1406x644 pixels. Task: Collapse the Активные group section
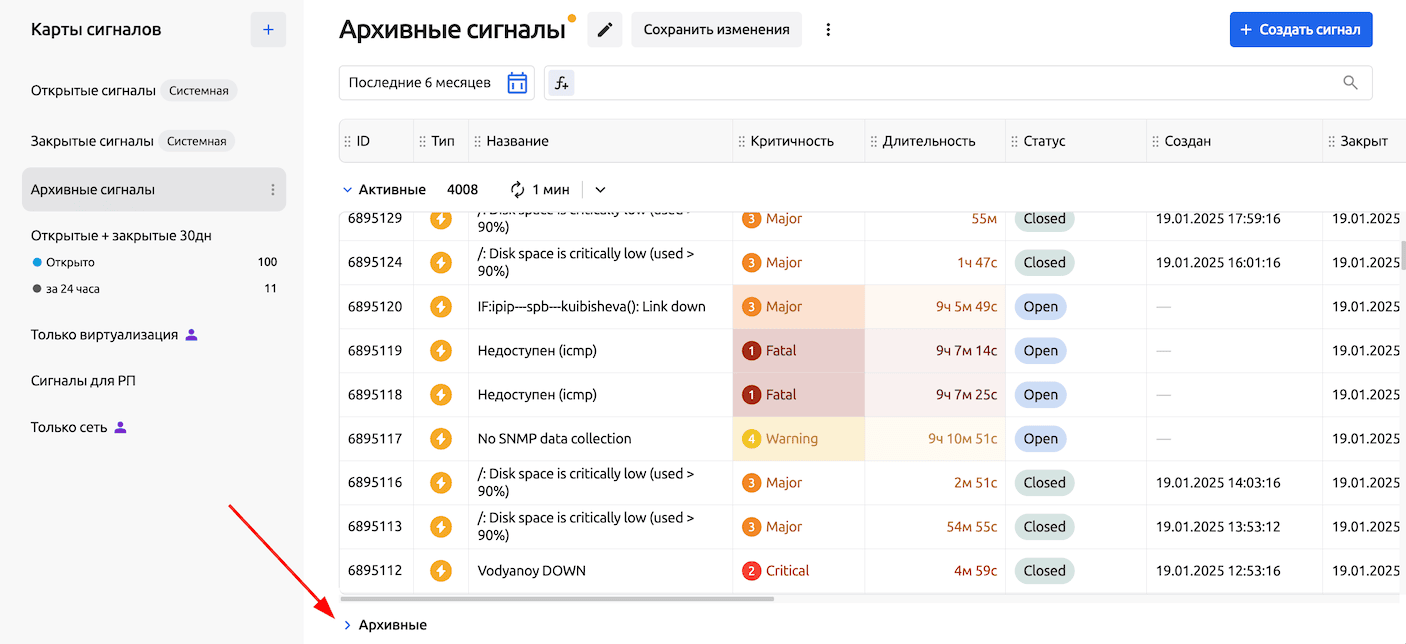coord(347,190)
